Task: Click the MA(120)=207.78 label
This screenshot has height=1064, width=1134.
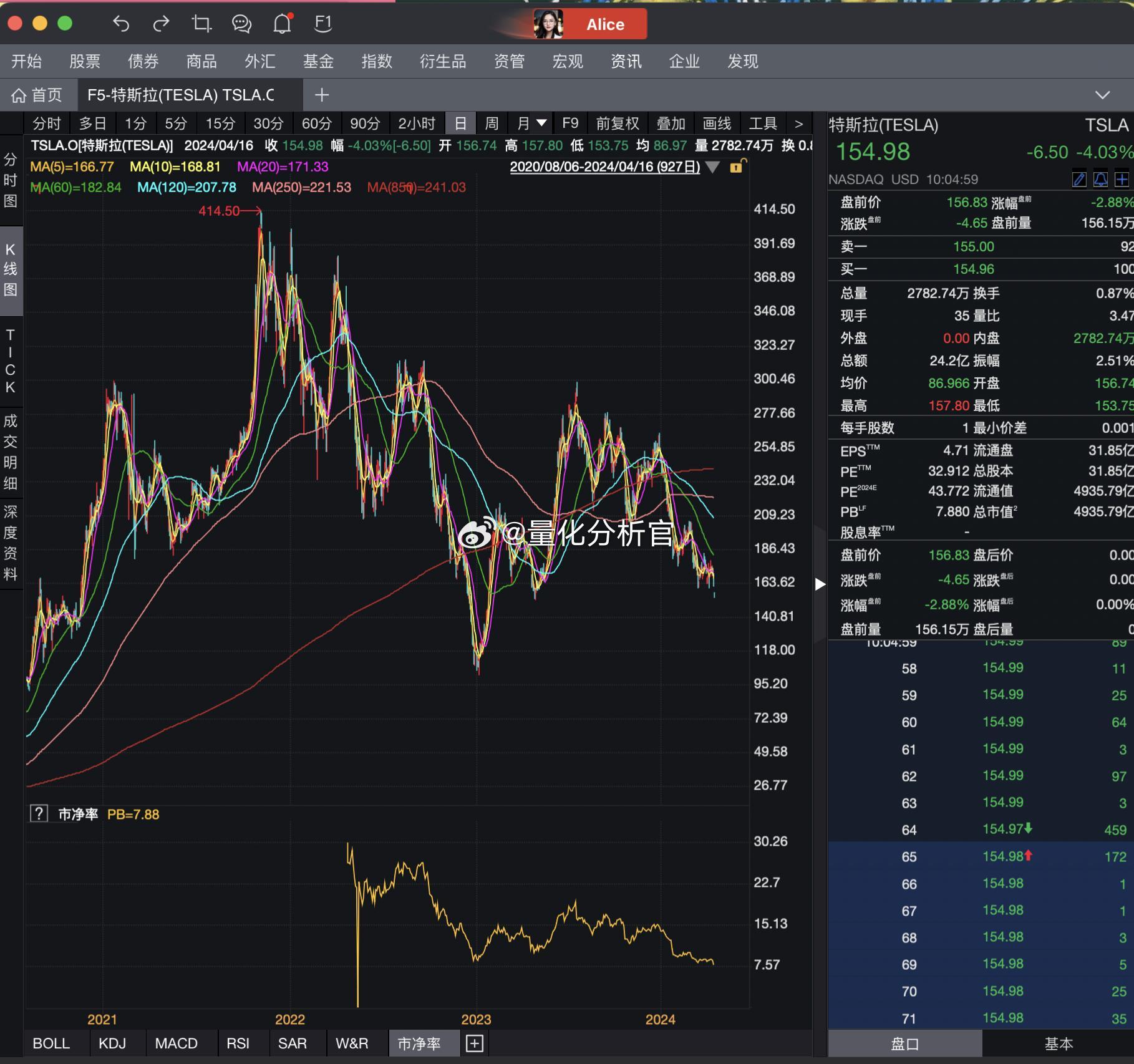Action: pos(187,187)
